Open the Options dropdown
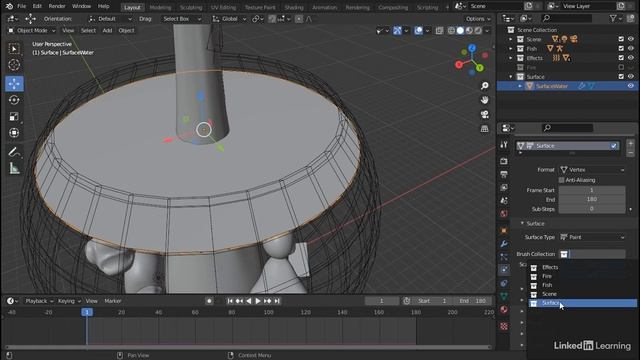 click(478, 19)
